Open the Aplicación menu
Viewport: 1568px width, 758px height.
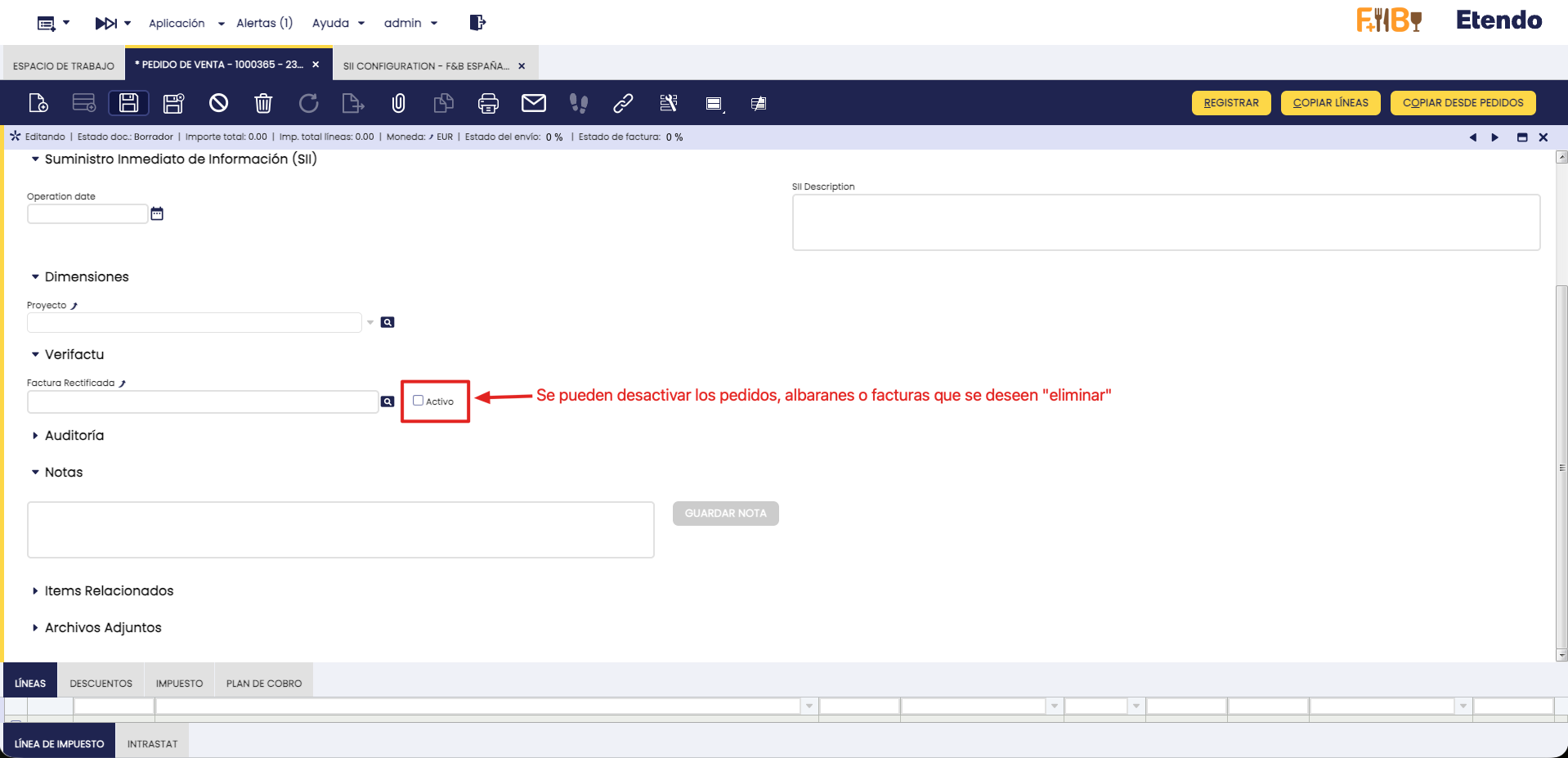coord(186,24)
